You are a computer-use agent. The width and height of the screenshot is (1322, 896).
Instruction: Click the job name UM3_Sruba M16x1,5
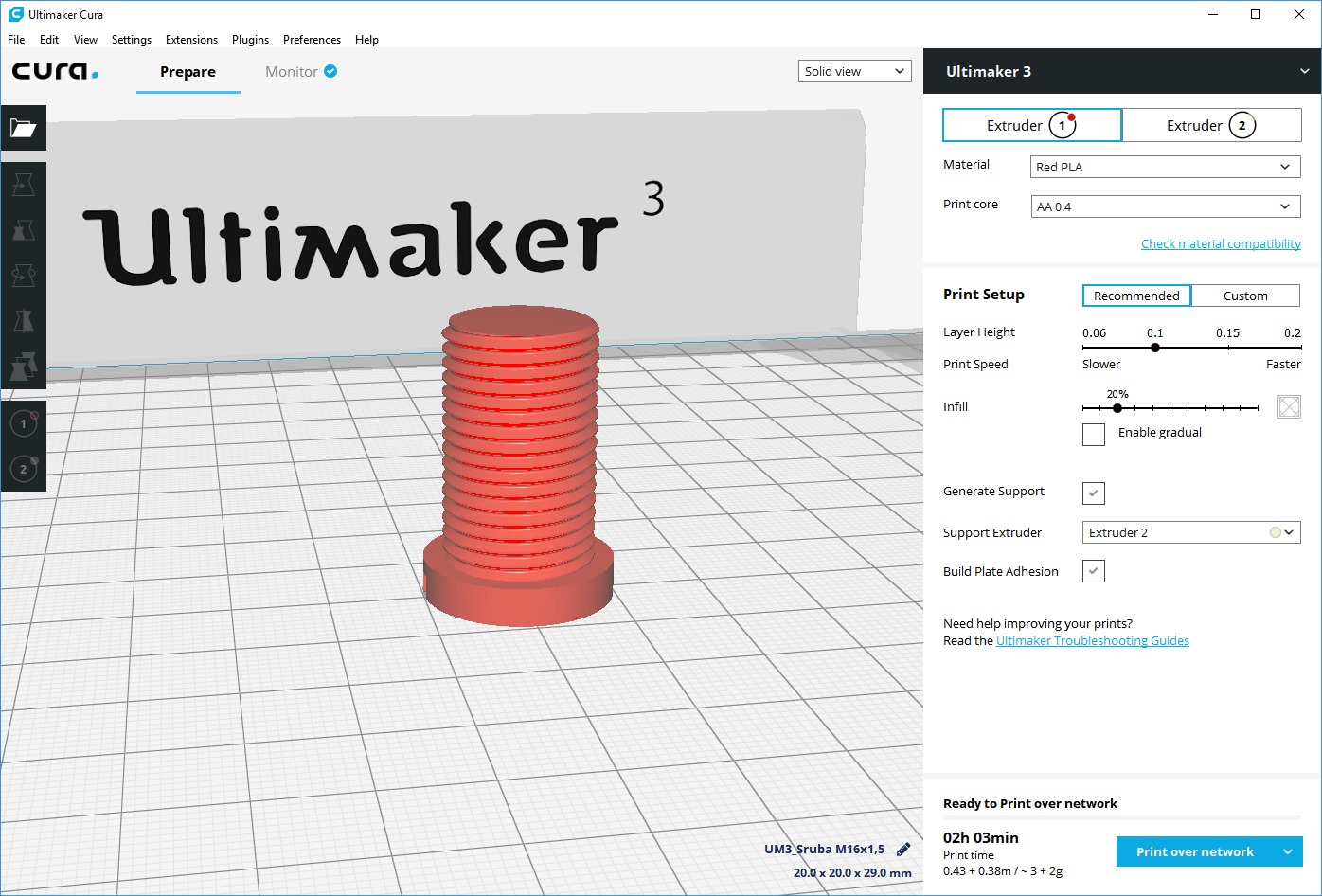point(825,849)
